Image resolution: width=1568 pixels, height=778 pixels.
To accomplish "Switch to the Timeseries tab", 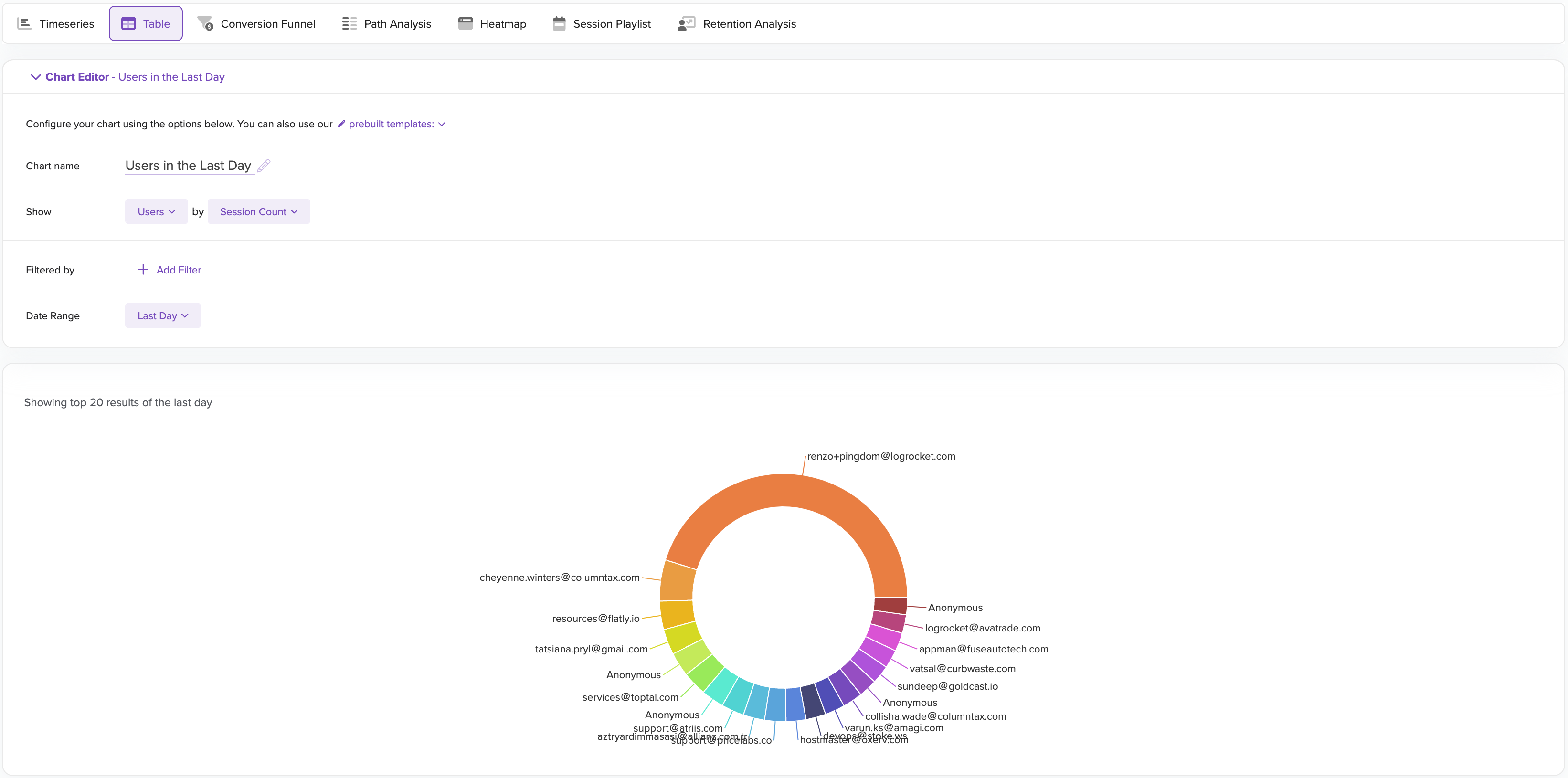I will [x=56, y=24].
